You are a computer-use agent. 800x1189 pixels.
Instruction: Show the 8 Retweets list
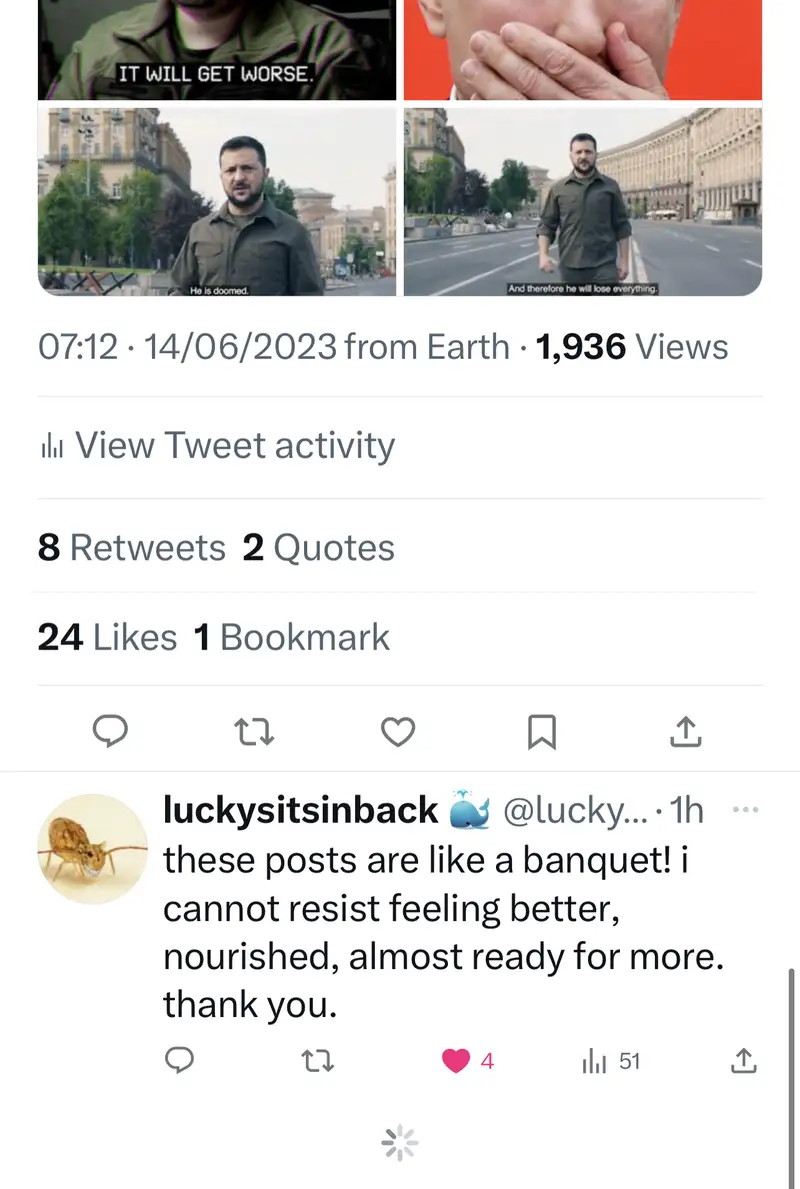[x=132, y=548]
